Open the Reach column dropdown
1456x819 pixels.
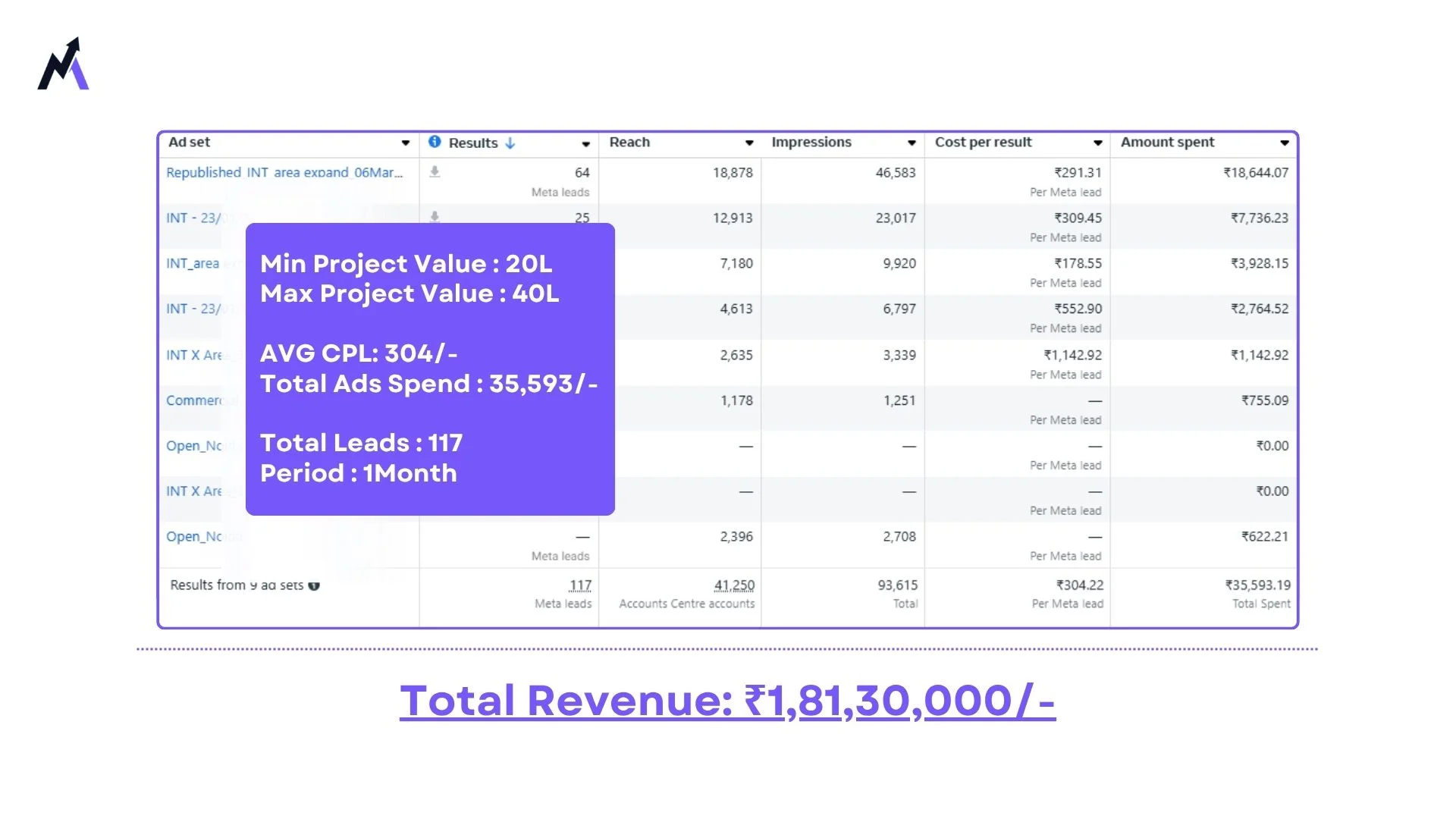click(x=749, y=143)
